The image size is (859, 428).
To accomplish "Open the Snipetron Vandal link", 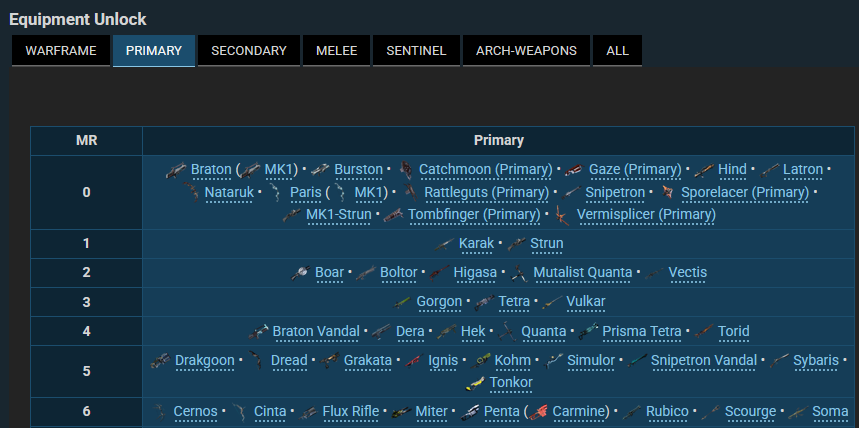I will pyautogui.click(x=703, y=360).
